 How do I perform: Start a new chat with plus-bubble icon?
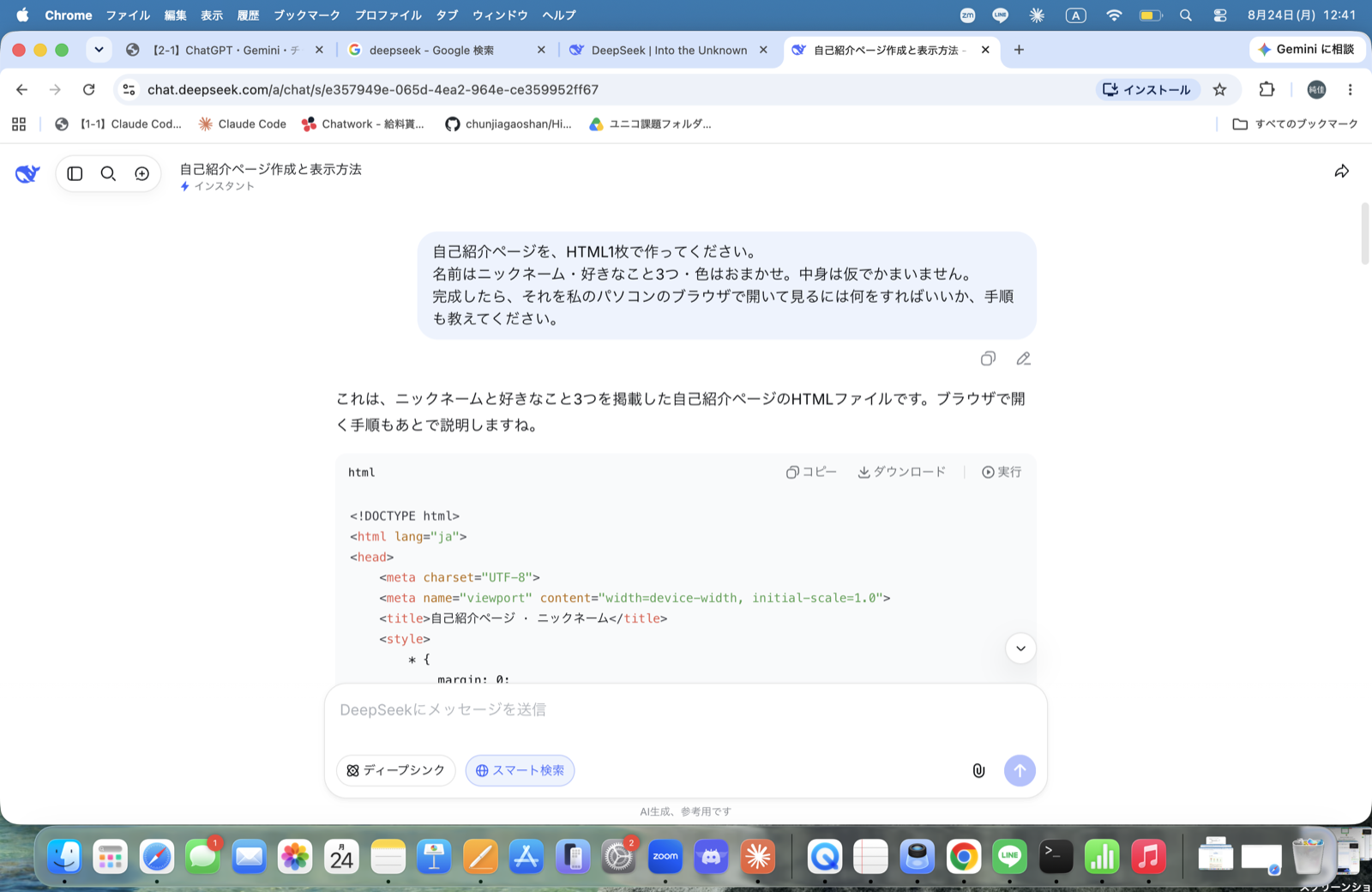click(142, 174)
